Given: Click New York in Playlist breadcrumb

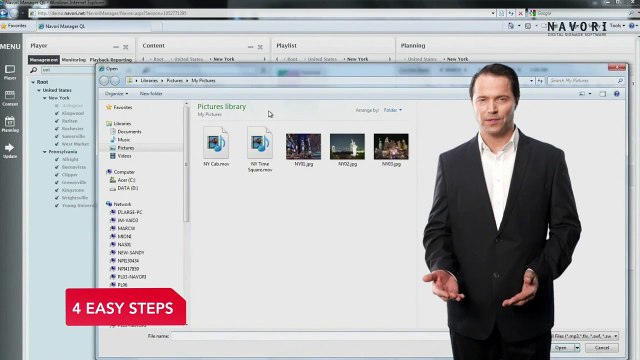Looking at the screenshot, I should 358,59.
